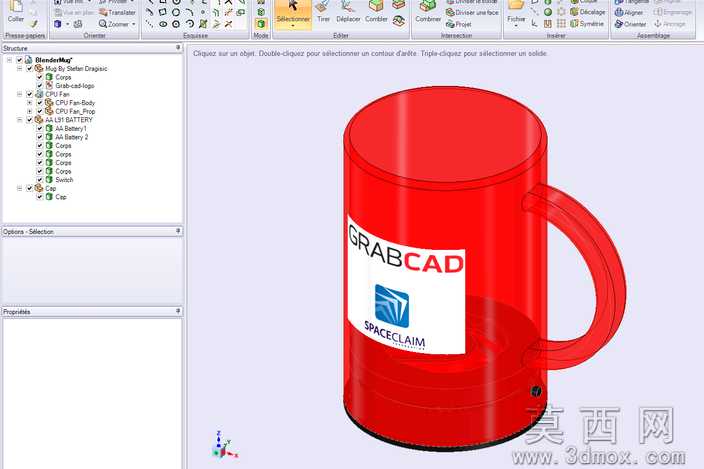Select the Grab-cad-logo tree row
The width and height of the screenshot is (704, 469).
(75, 85)
